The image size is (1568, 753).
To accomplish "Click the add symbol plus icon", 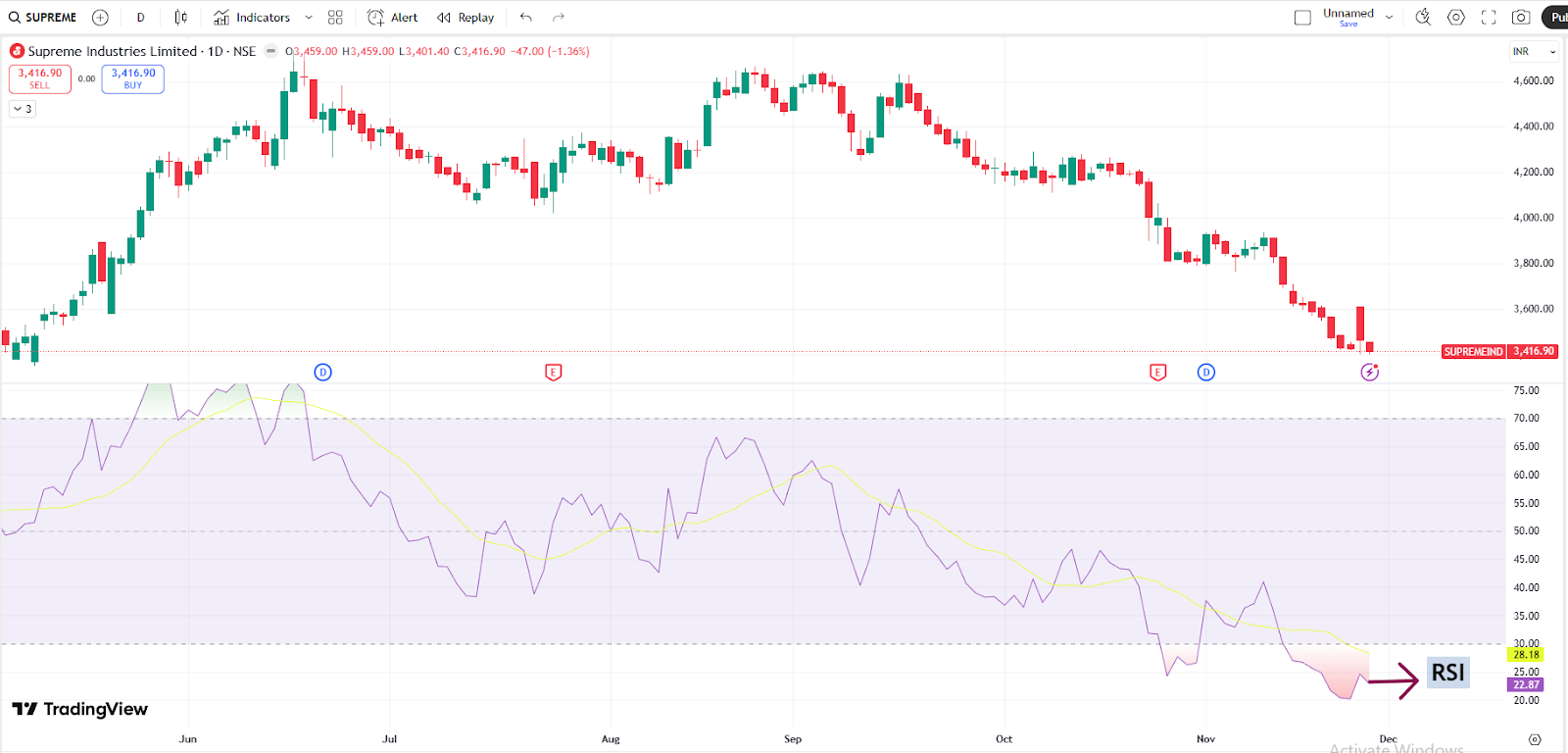I will [x=100, y=18].
